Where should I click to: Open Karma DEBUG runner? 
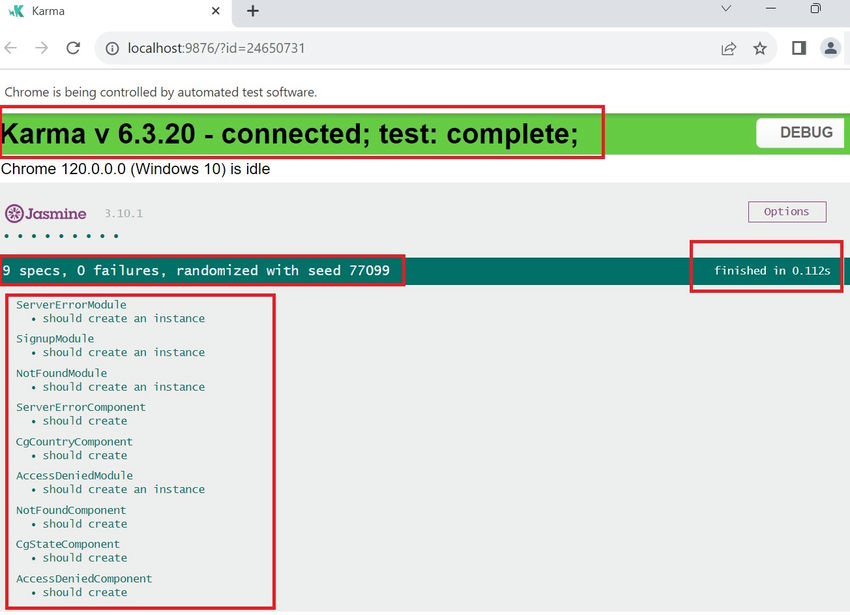click(800, 132)
